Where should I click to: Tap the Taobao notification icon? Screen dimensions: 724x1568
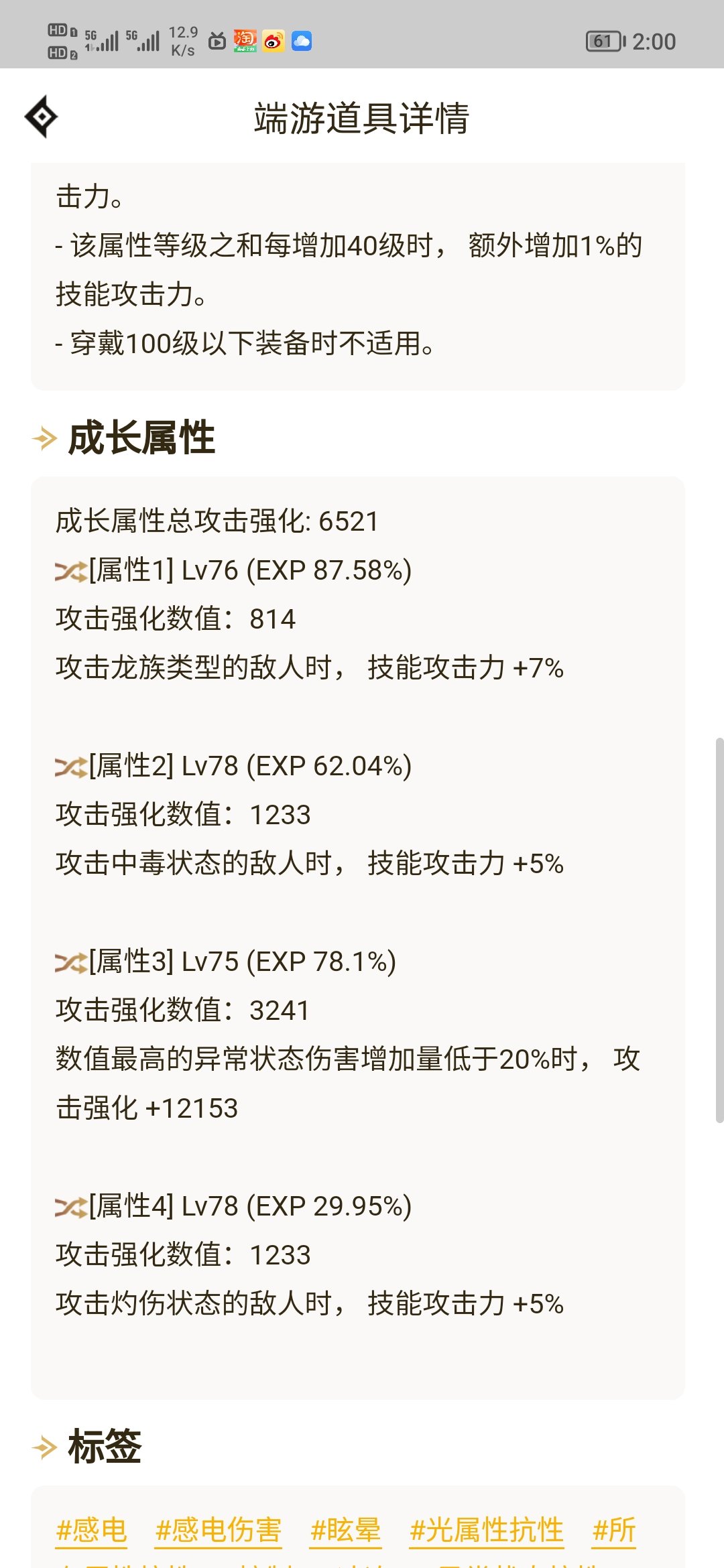point(245,42)
